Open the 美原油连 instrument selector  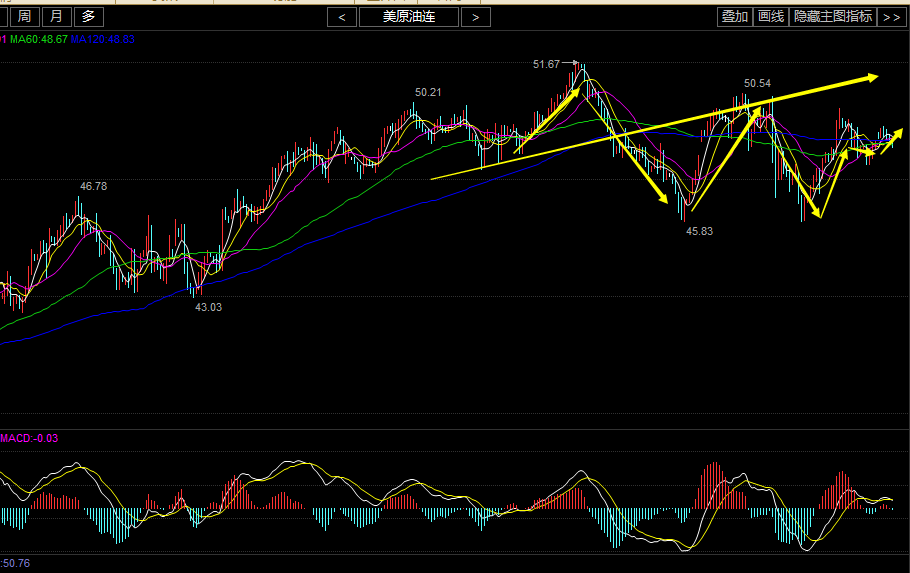408,17
